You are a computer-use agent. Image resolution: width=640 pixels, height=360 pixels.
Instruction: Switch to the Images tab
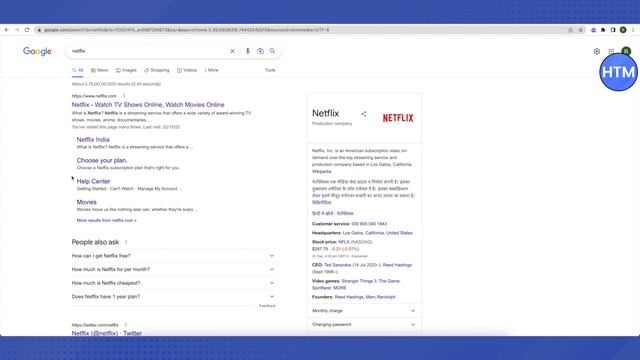click(126, 70)
